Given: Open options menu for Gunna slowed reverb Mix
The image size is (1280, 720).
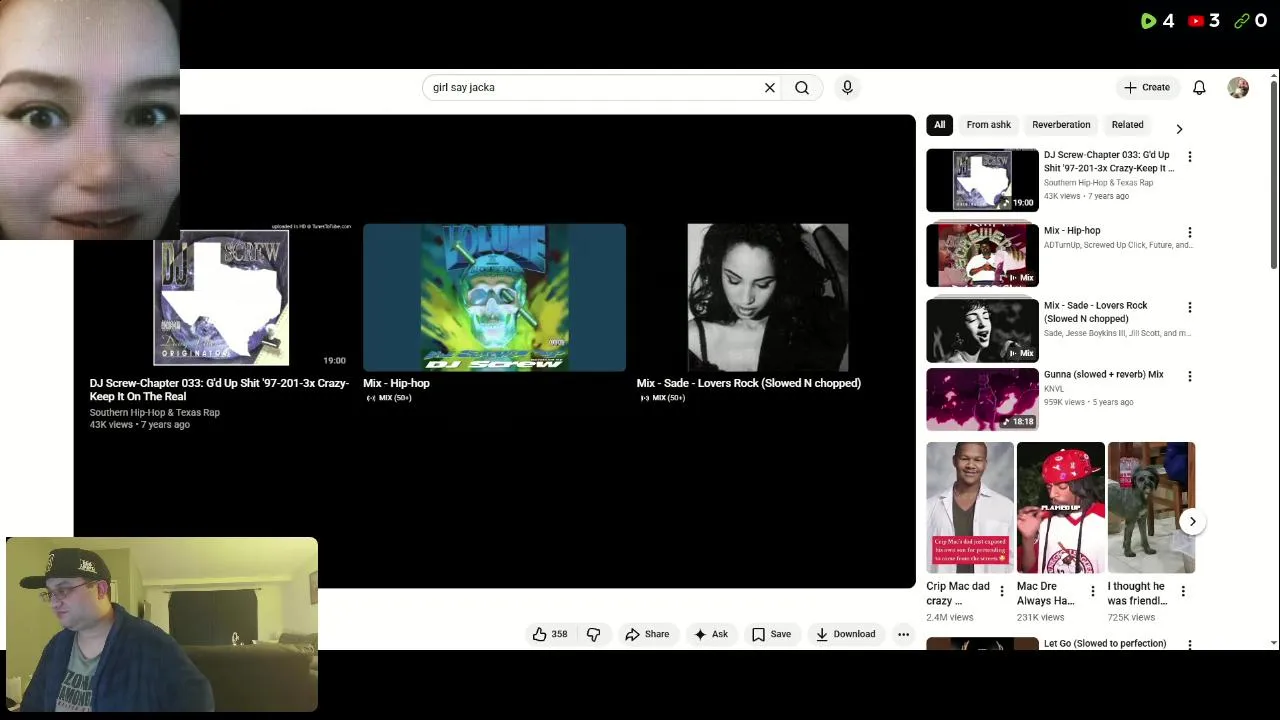Looking at the screenshot, I should (1190, 376).
